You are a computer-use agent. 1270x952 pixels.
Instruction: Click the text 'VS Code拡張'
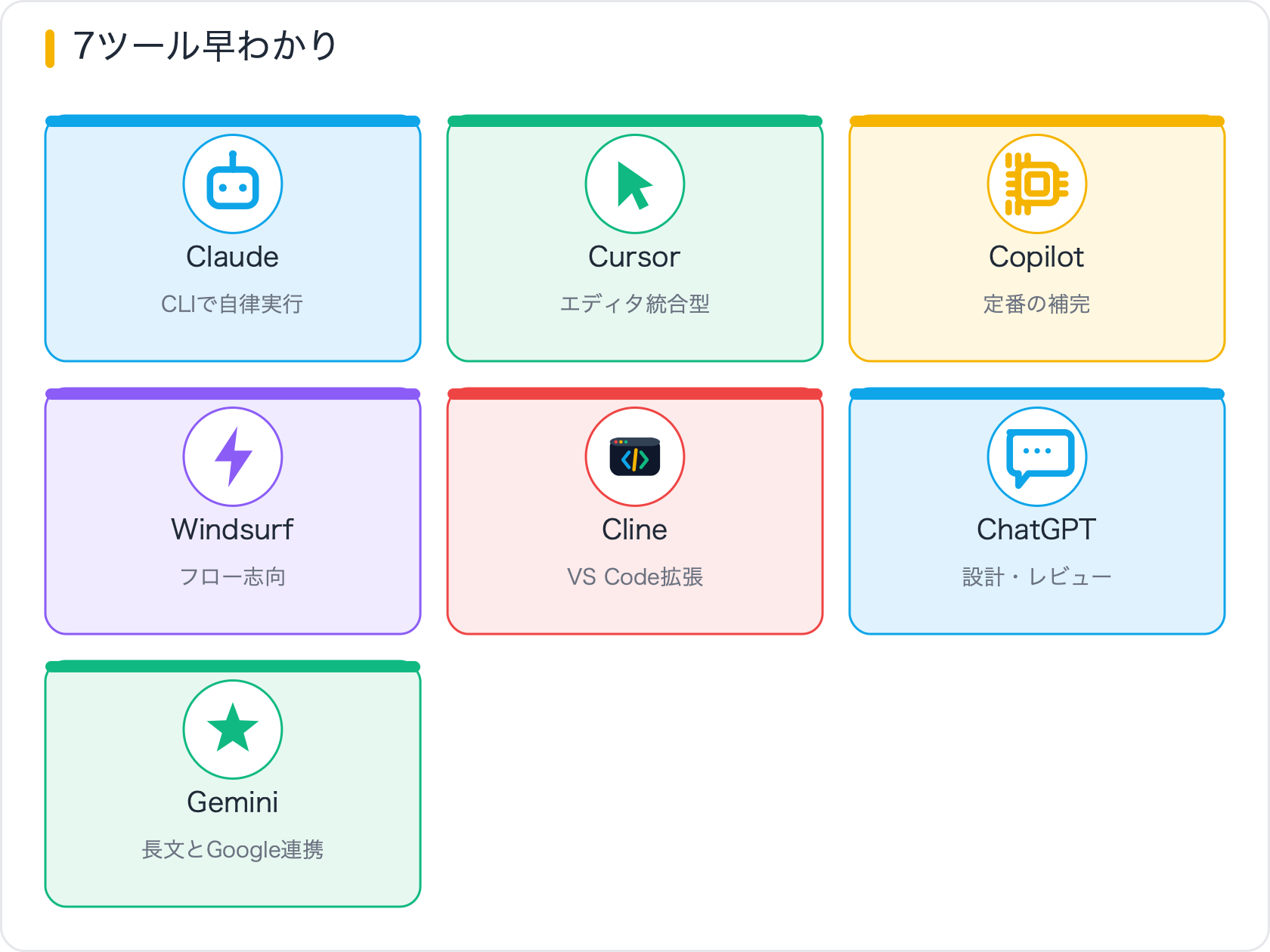click(x=635, y=576)
